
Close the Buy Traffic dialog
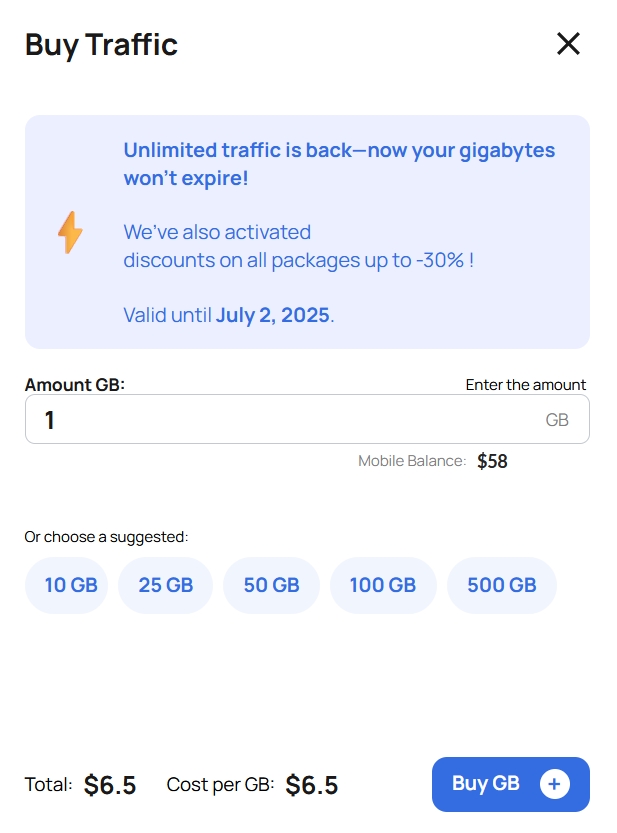tap(568, 44)
